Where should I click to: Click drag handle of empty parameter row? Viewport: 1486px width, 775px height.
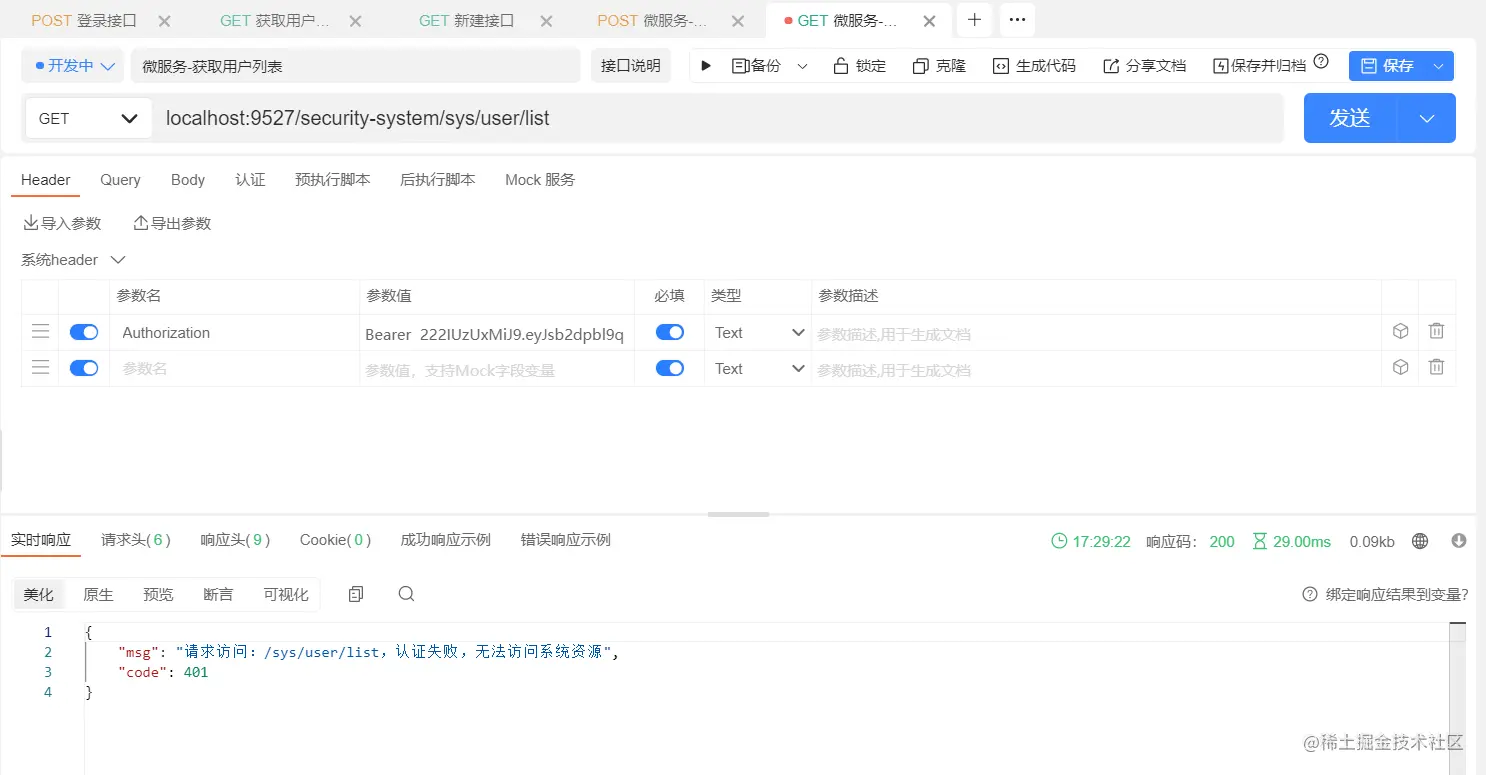coord(40,368)
